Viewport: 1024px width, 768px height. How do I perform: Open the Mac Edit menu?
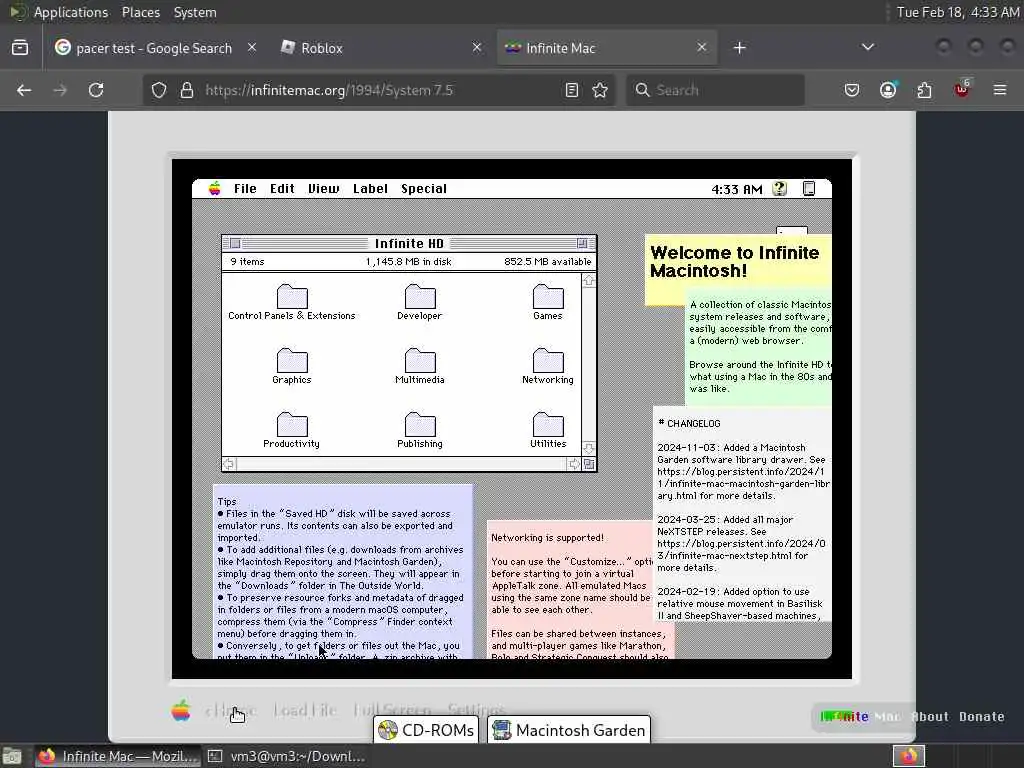point(282,189)
